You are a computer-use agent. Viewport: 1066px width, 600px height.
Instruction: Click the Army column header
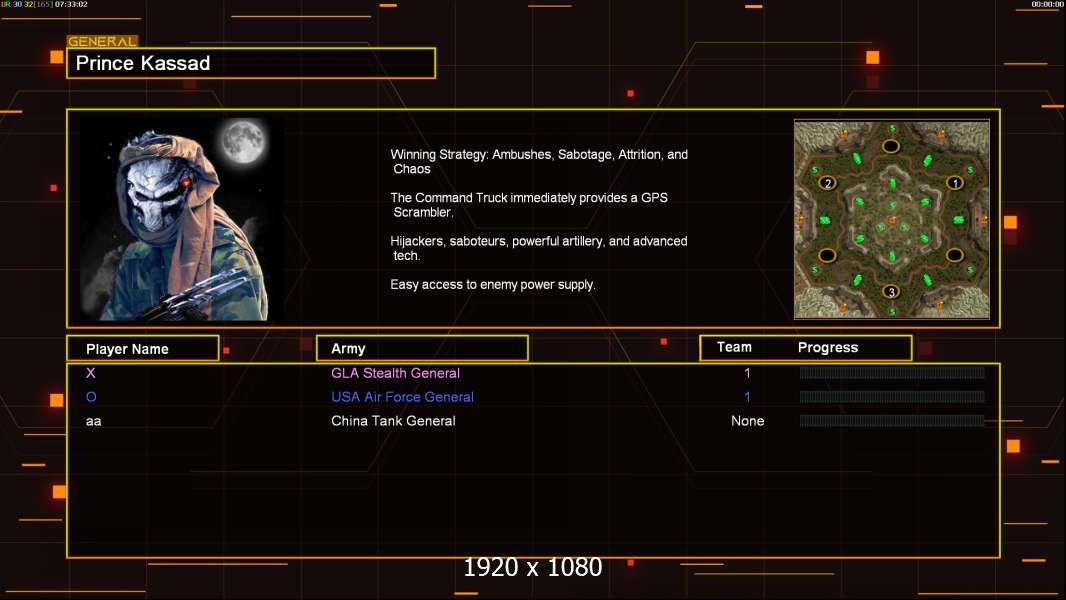[x=422, y=349]
